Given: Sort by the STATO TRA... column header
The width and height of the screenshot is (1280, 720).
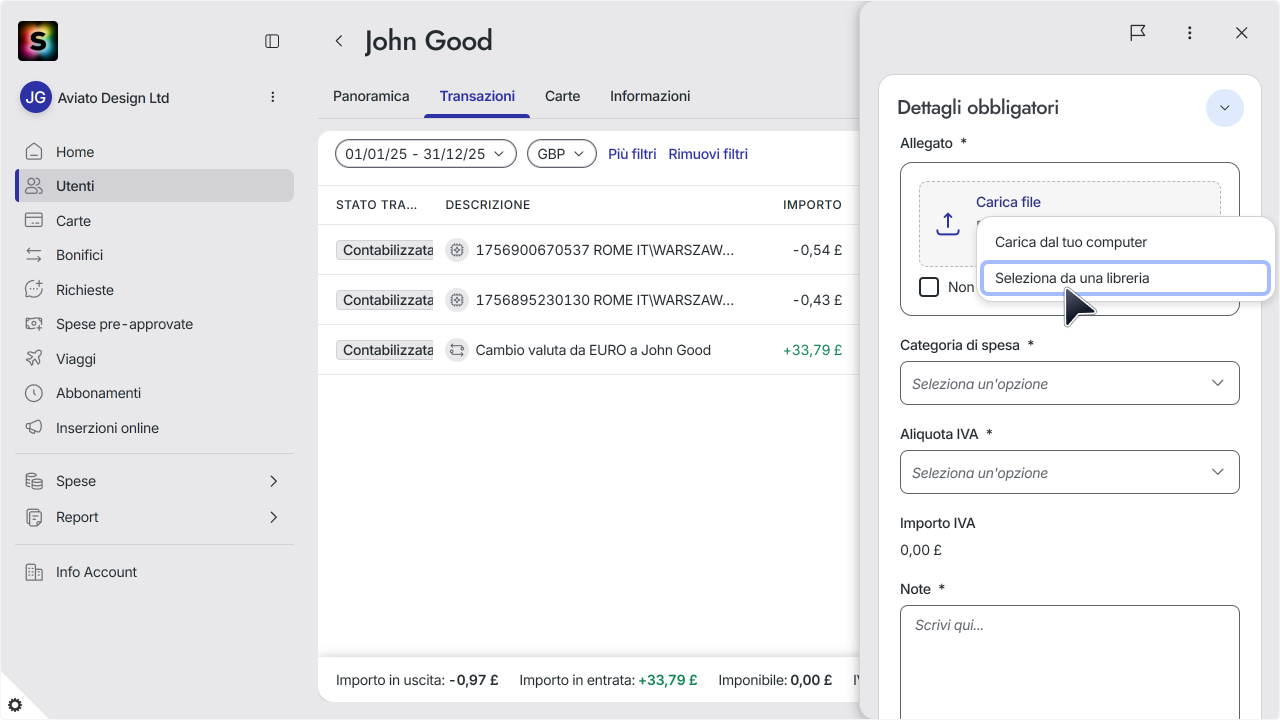Looking at the screenshot, I should [x=377, y=205].
